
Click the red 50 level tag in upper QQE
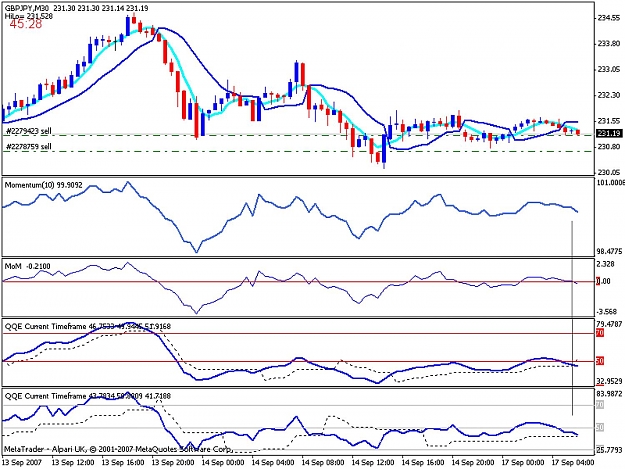(600, 361)
